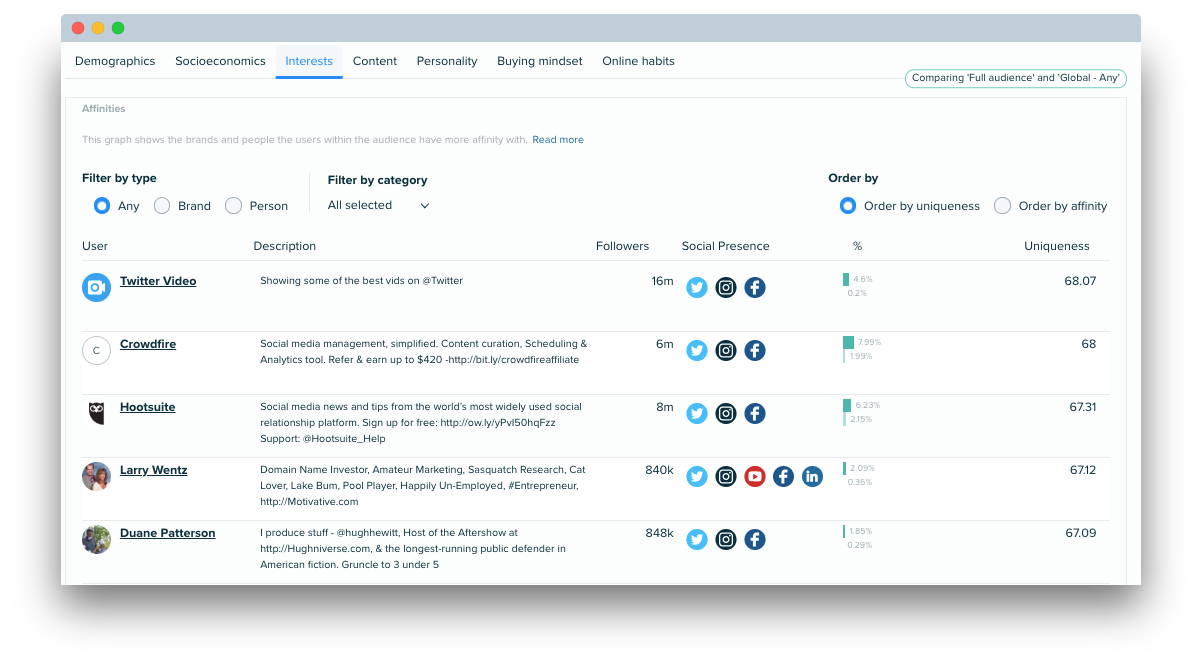The height and width of the screenshot is (665, 1201).
Task: Click the Crowdfire circular logo avatar
Action: pyautogui.click(x=96, y=351)
